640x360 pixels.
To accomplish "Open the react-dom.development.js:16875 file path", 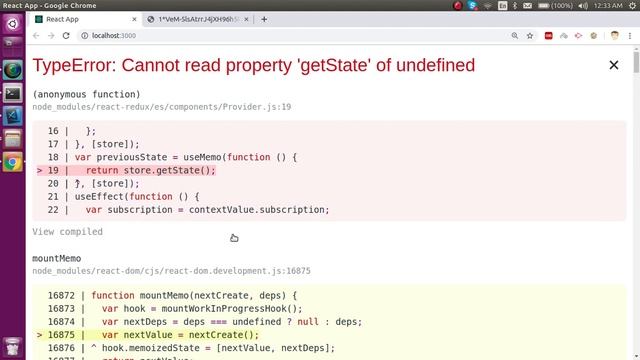I will 171,271.
